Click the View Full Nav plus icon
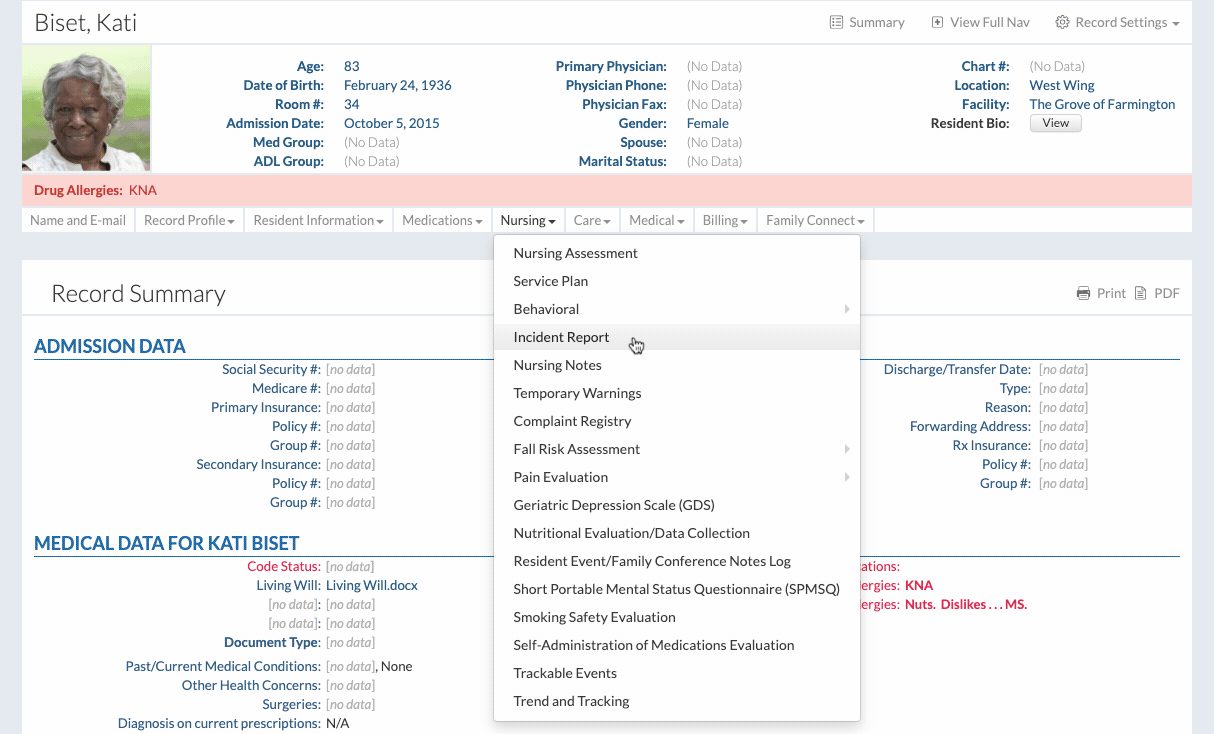1214x734 pixels. pyautogui.click(x=937, y=22)
